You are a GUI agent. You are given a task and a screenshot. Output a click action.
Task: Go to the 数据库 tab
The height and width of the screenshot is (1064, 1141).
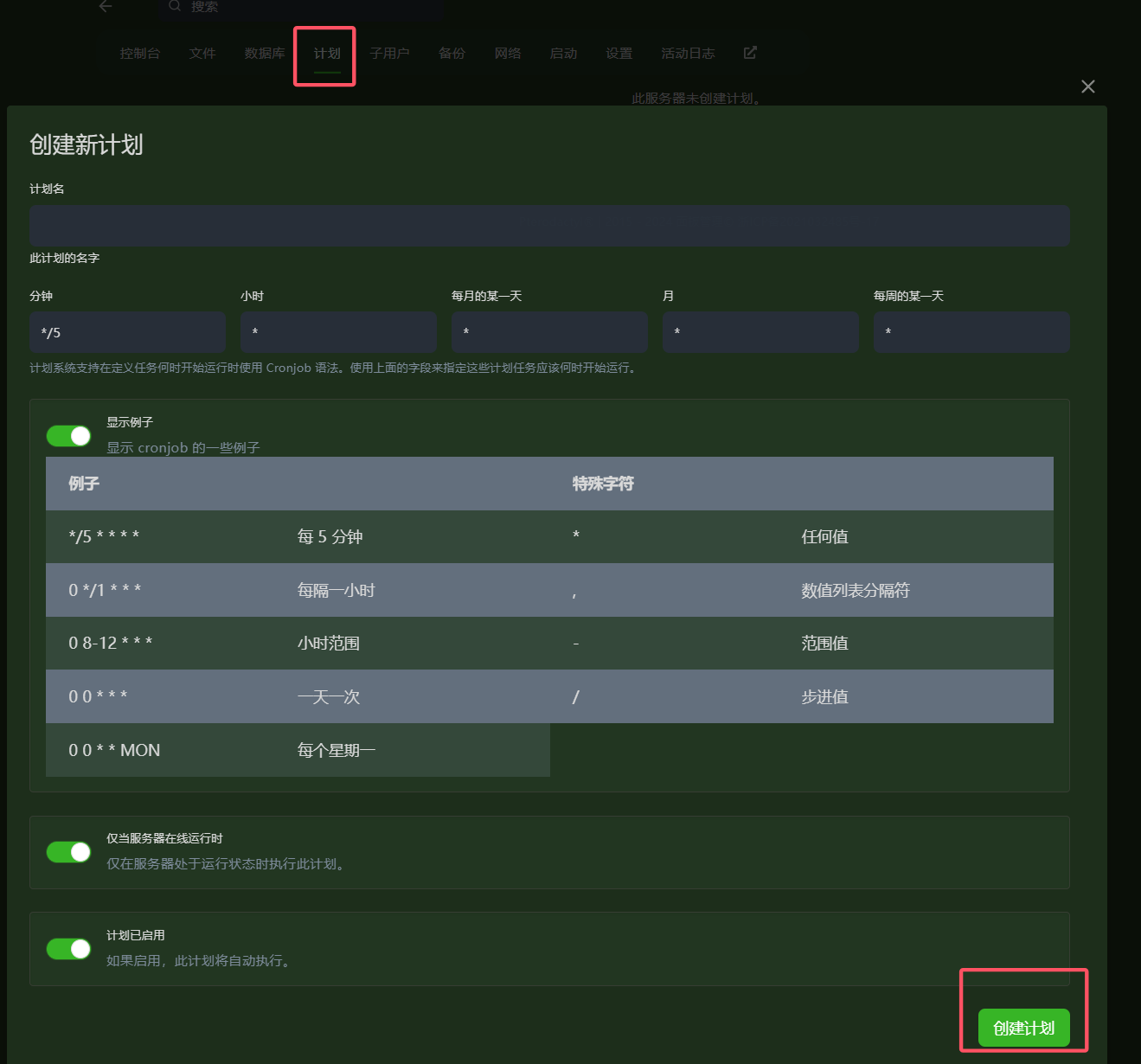(x=265, y=54)
